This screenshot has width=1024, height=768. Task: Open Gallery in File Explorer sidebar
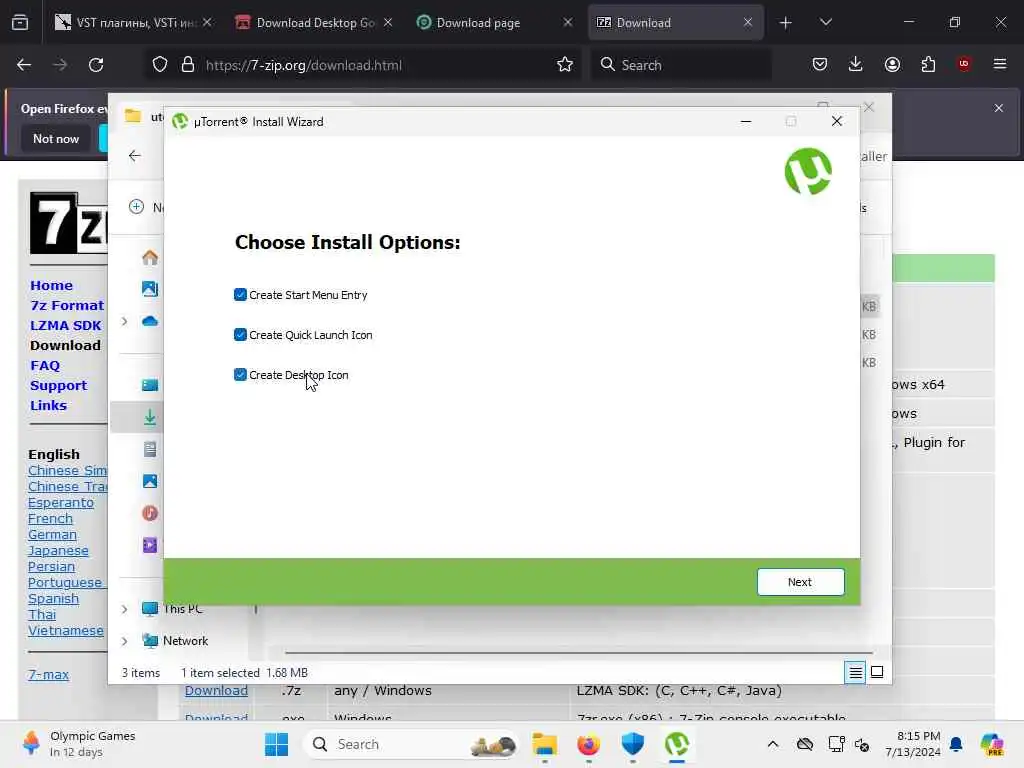[150, 289]
